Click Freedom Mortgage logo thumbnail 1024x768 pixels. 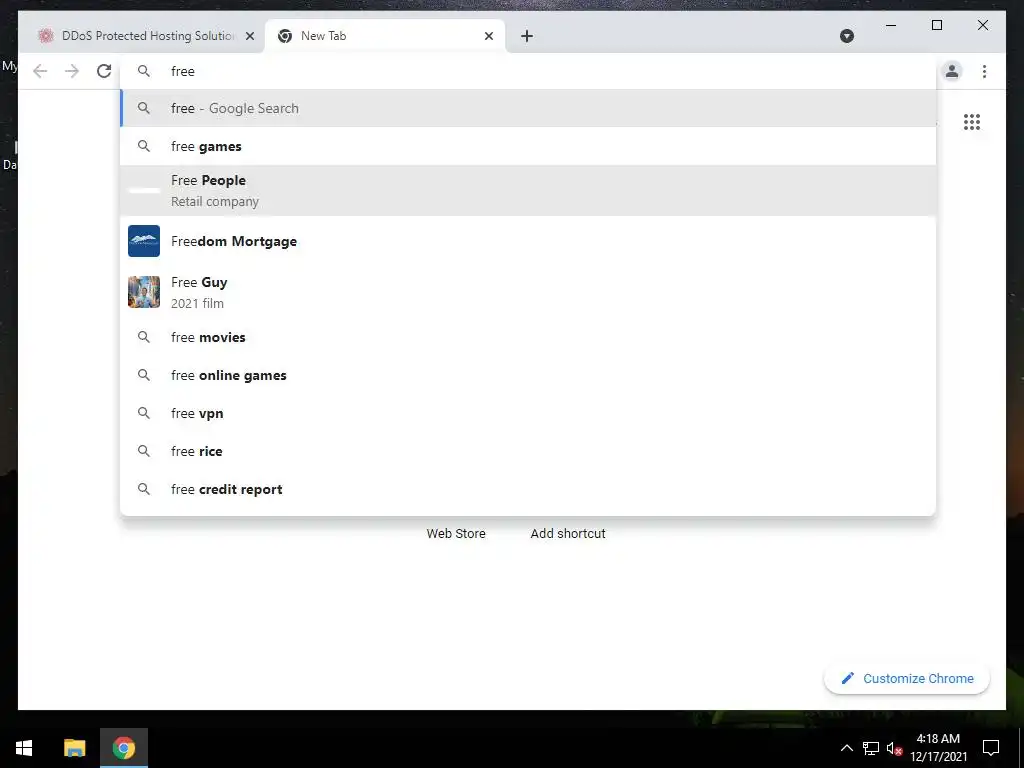[x=144, y=241]
